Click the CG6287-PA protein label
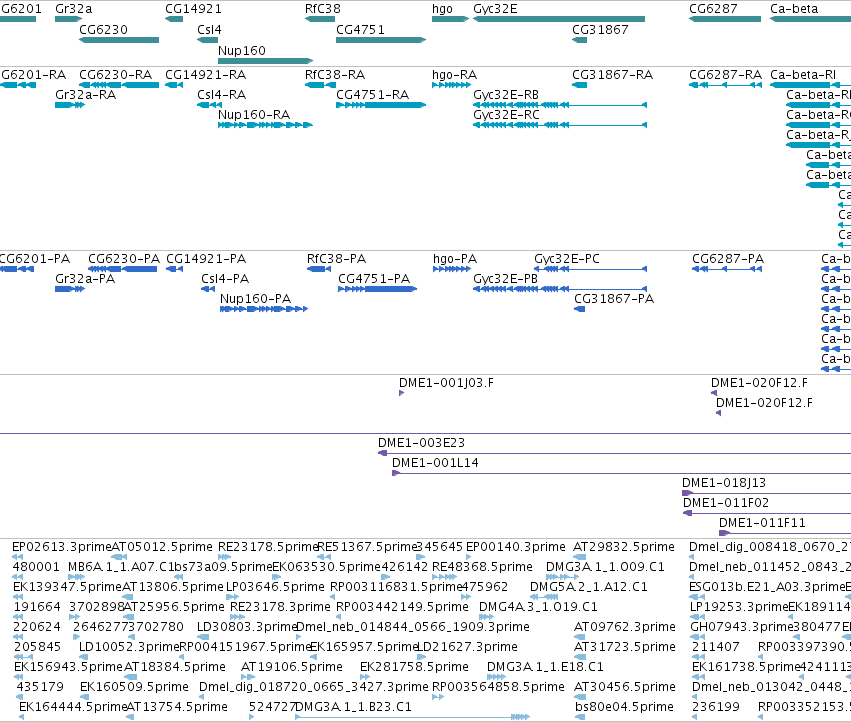851x722 pixels. pos(728,259)
